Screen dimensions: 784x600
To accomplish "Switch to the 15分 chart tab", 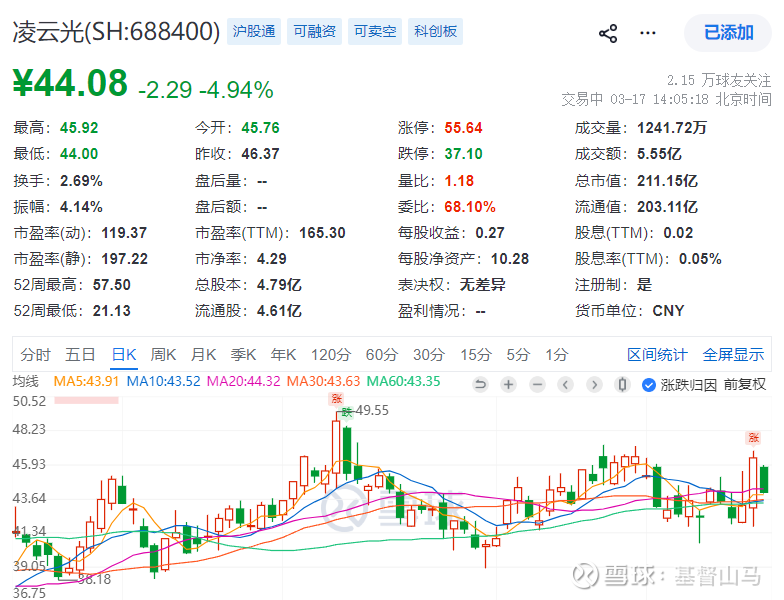I will coord(476,355).
